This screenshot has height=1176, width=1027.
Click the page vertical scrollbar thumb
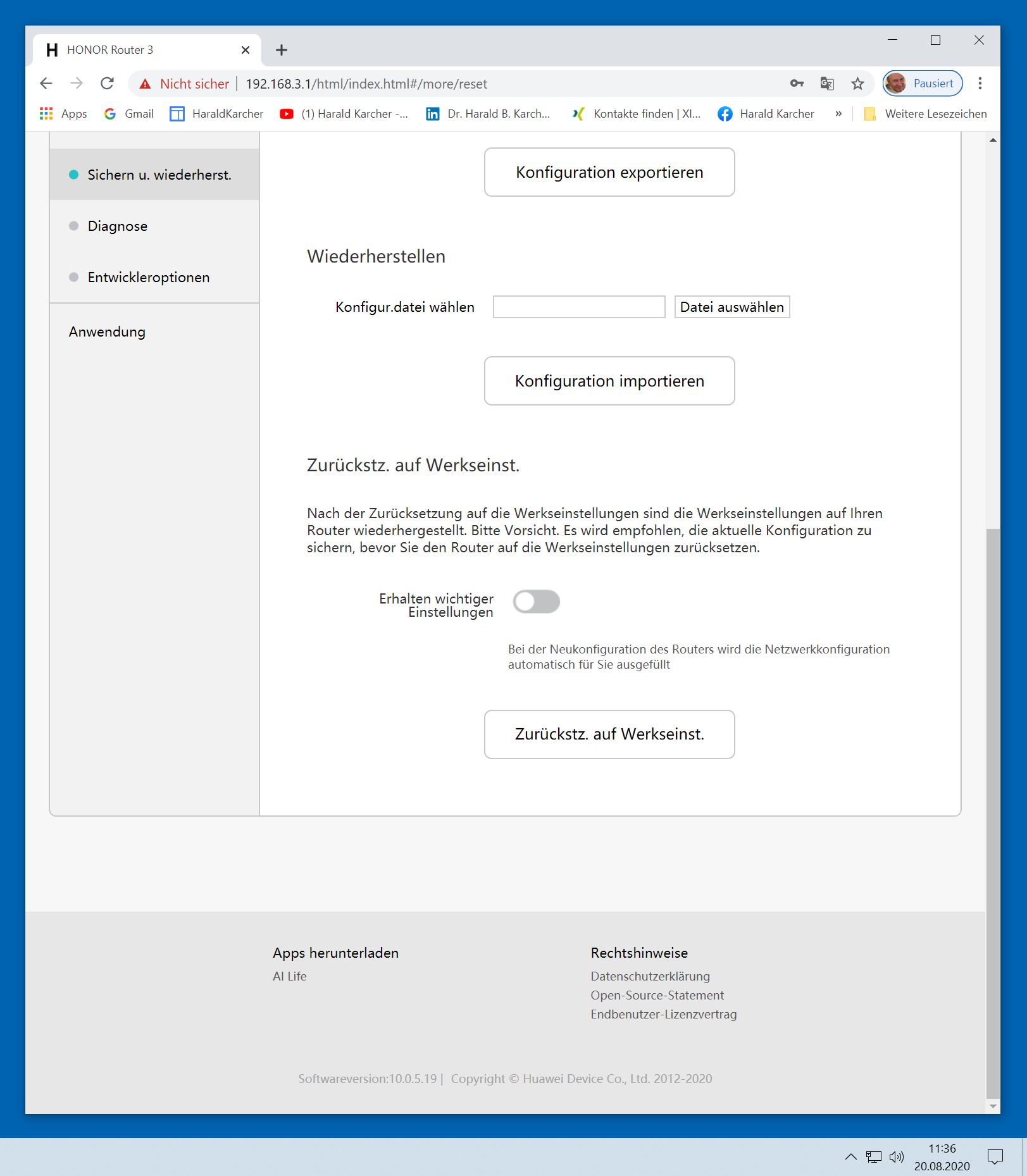(993, 814)
